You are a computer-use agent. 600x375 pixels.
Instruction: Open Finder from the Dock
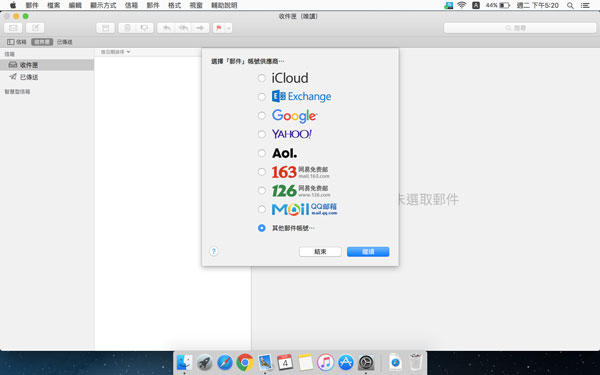tap(184, 362)
